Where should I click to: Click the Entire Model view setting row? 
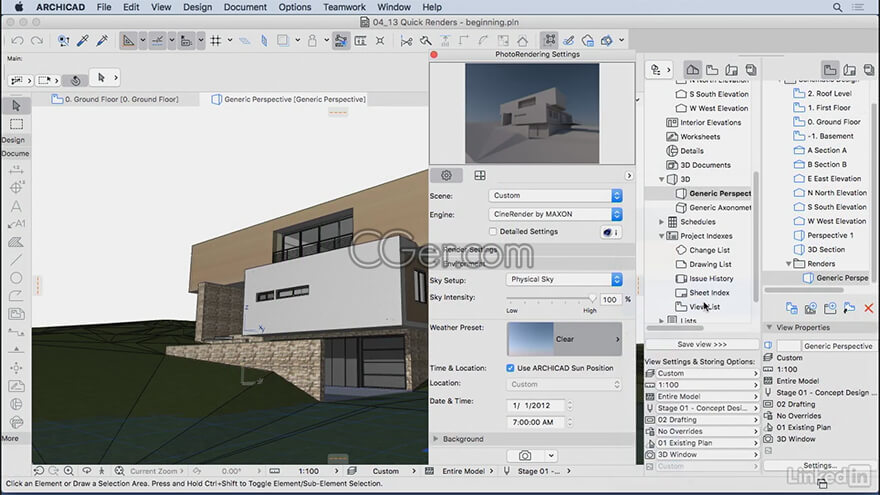pyautogui.click(x=702, y=396)
